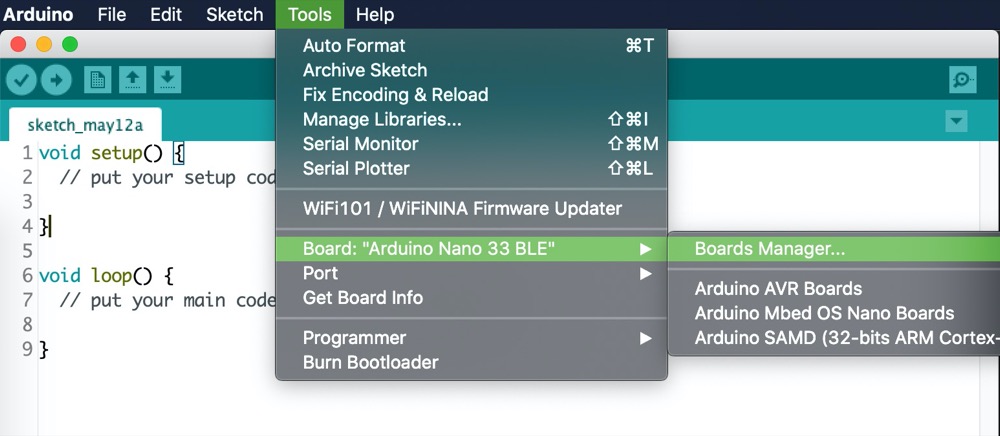Expand the Programmer submenu
Image resolution: width=1000 pixels, height=436 pixels.
coord(471,338)
